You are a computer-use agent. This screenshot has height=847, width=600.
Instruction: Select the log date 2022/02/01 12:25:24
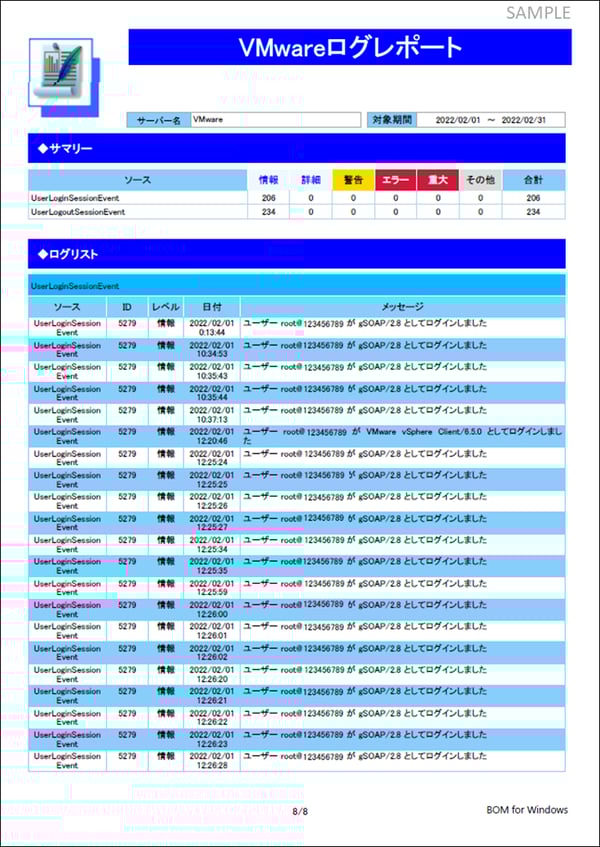pyautogui.click(x=212, y=458)
